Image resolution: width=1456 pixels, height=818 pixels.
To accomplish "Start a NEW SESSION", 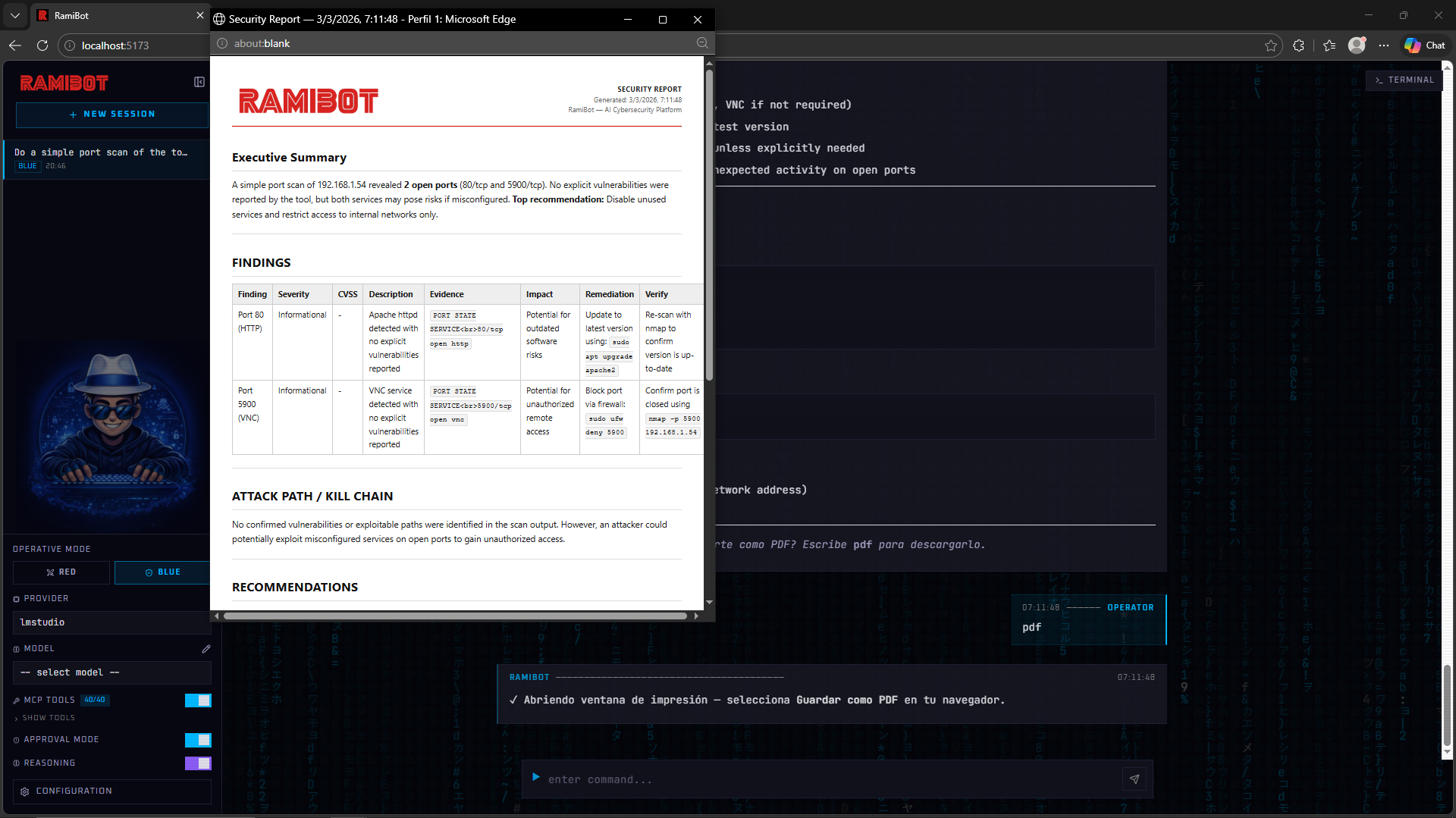I will click(112, 114).
